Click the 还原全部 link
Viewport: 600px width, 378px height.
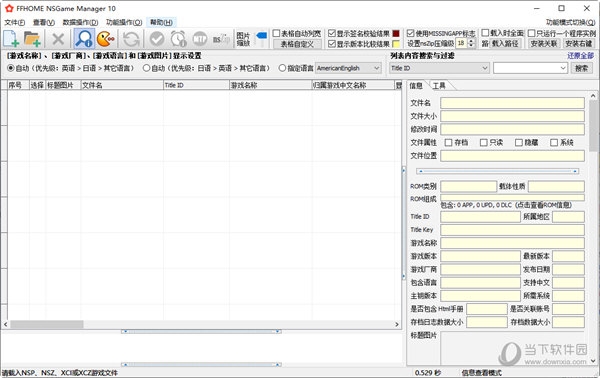(580, 56)
